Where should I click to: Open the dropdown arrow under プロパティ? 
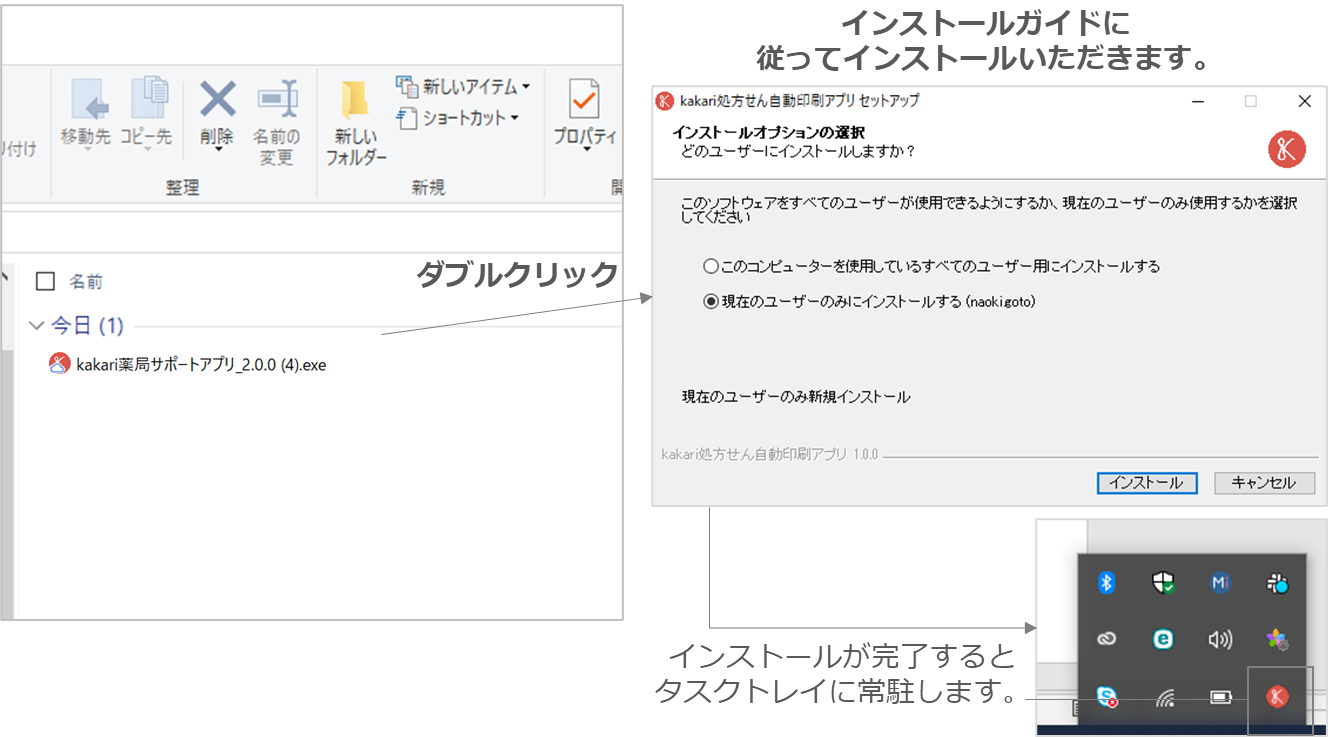coord(585,150)
